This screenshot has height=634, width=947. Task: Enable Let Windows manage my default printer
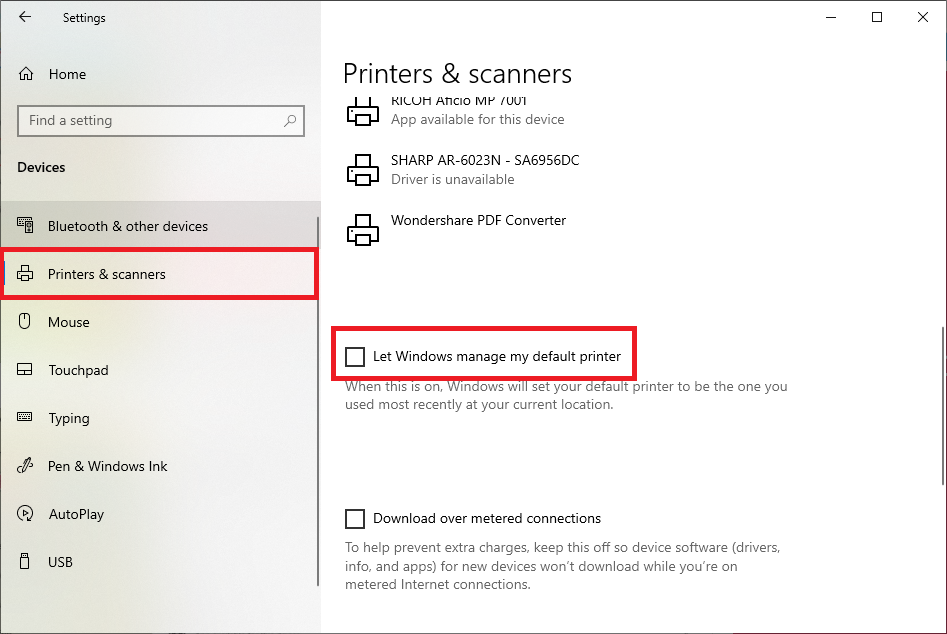pyautogui.click(x=355, y=356)
